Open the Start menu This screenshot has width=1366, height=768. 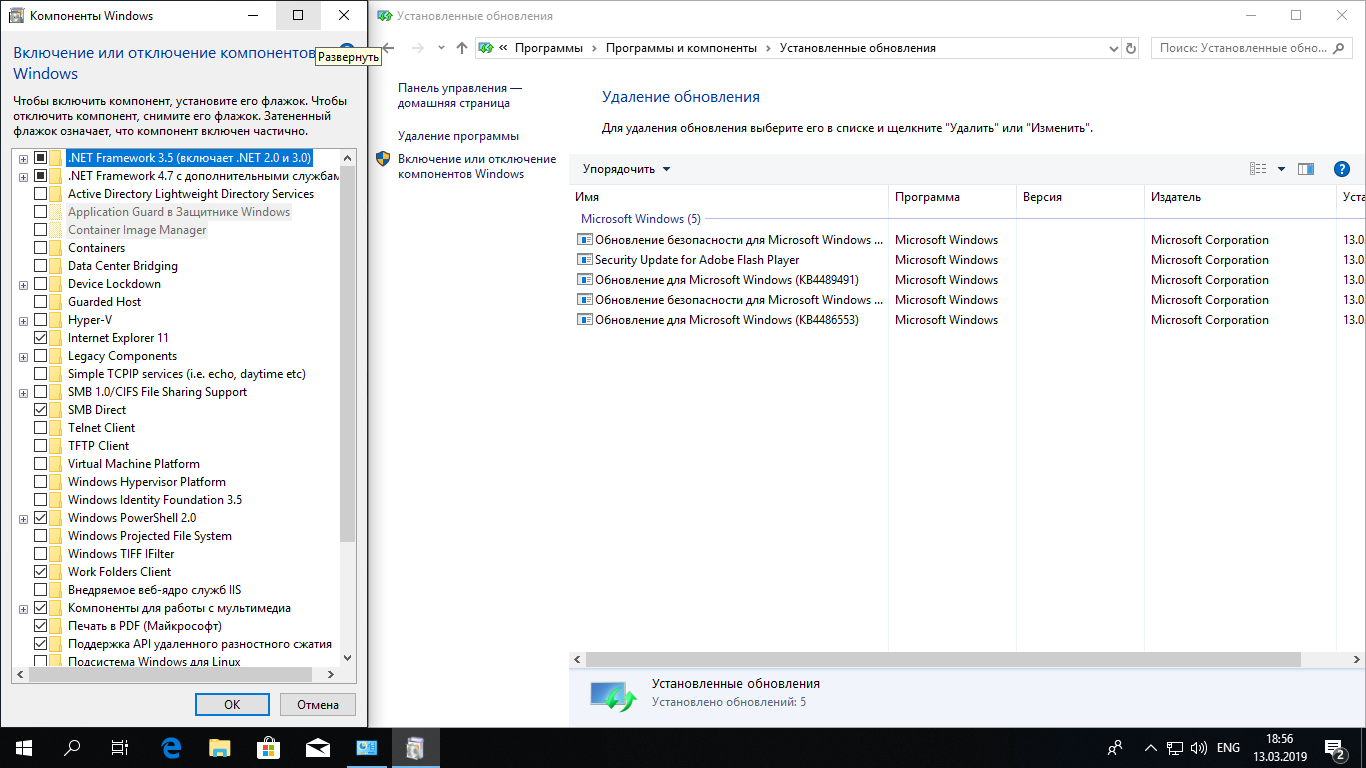pos(24,747)
